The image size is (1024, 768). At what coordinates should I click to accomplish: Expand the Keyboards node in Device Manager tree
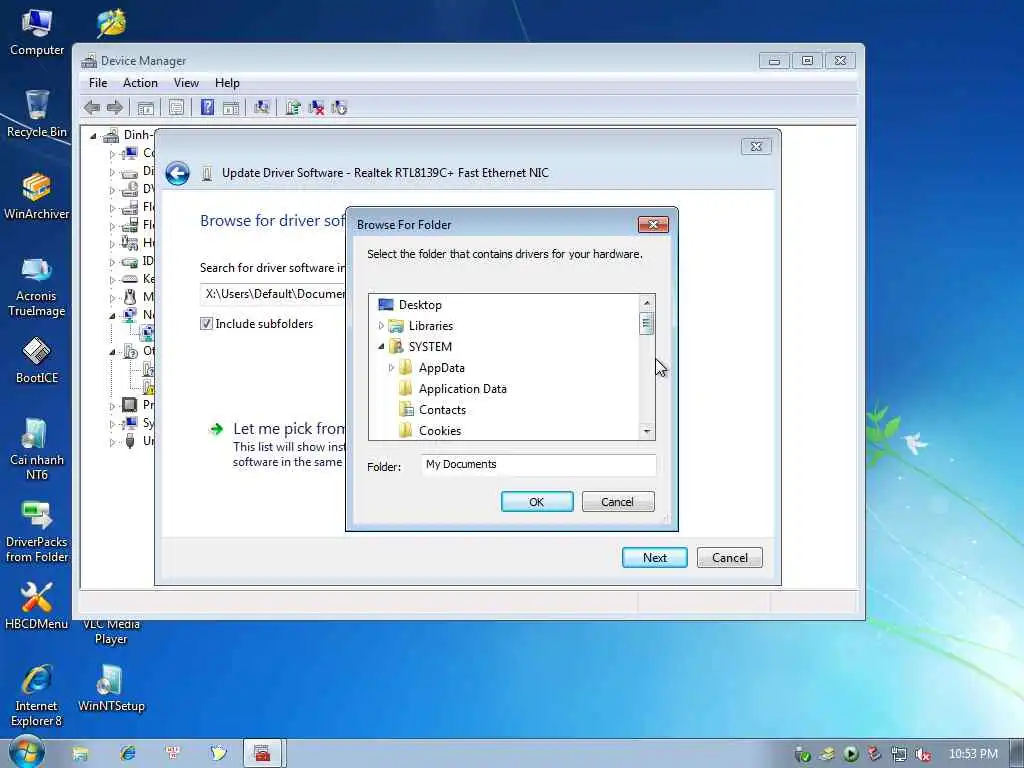(x=112, y=280)
